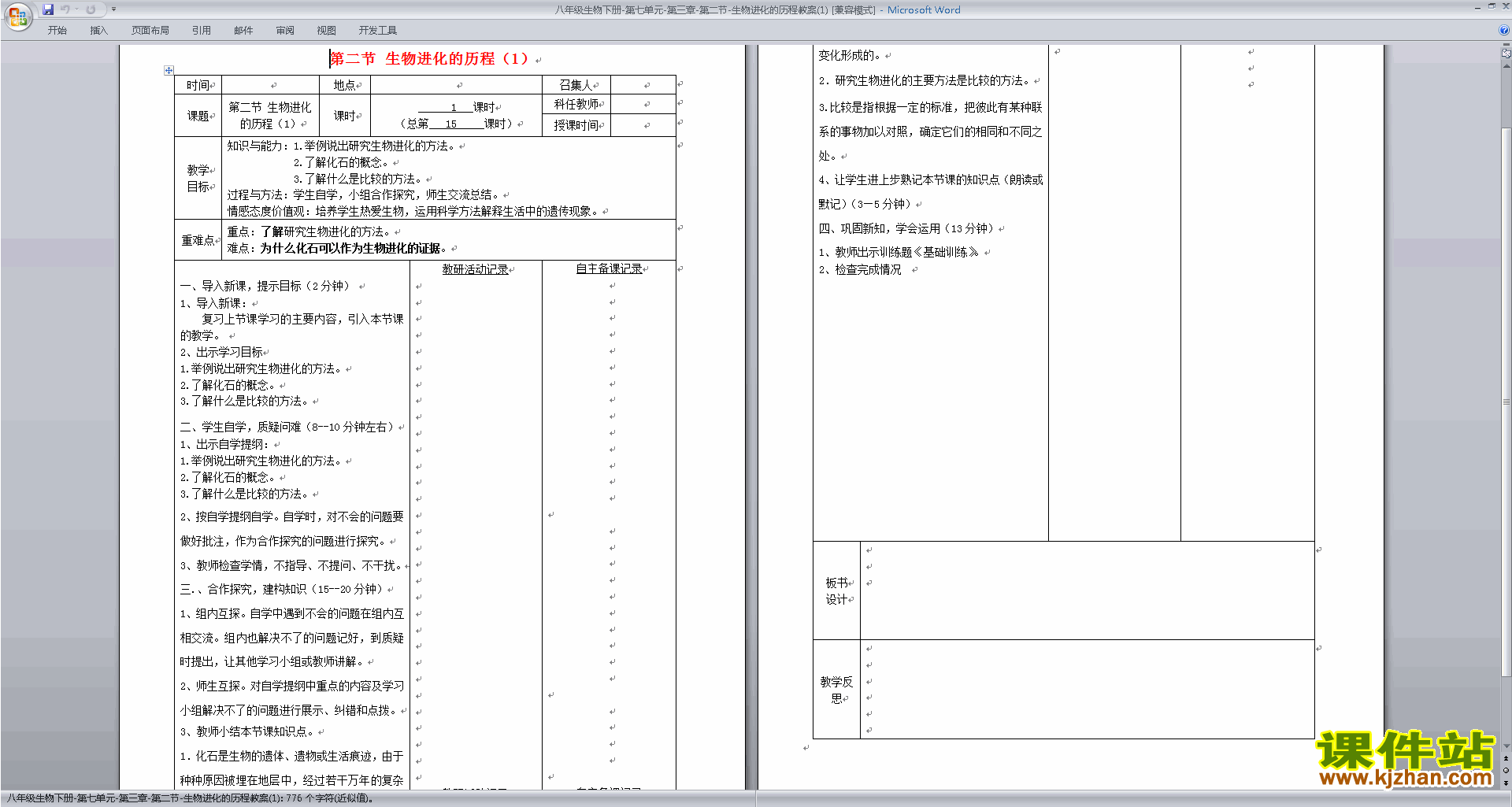Image resolution: width=1512 pixels, height=807 pixels.
Task: Click the 科任教师 table cell
Action: pos(576,104)
